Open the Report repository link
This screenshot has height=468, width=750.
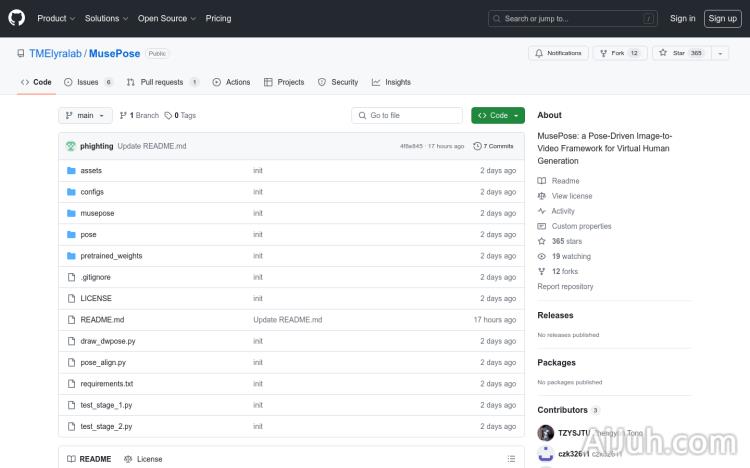pos(565,286)
